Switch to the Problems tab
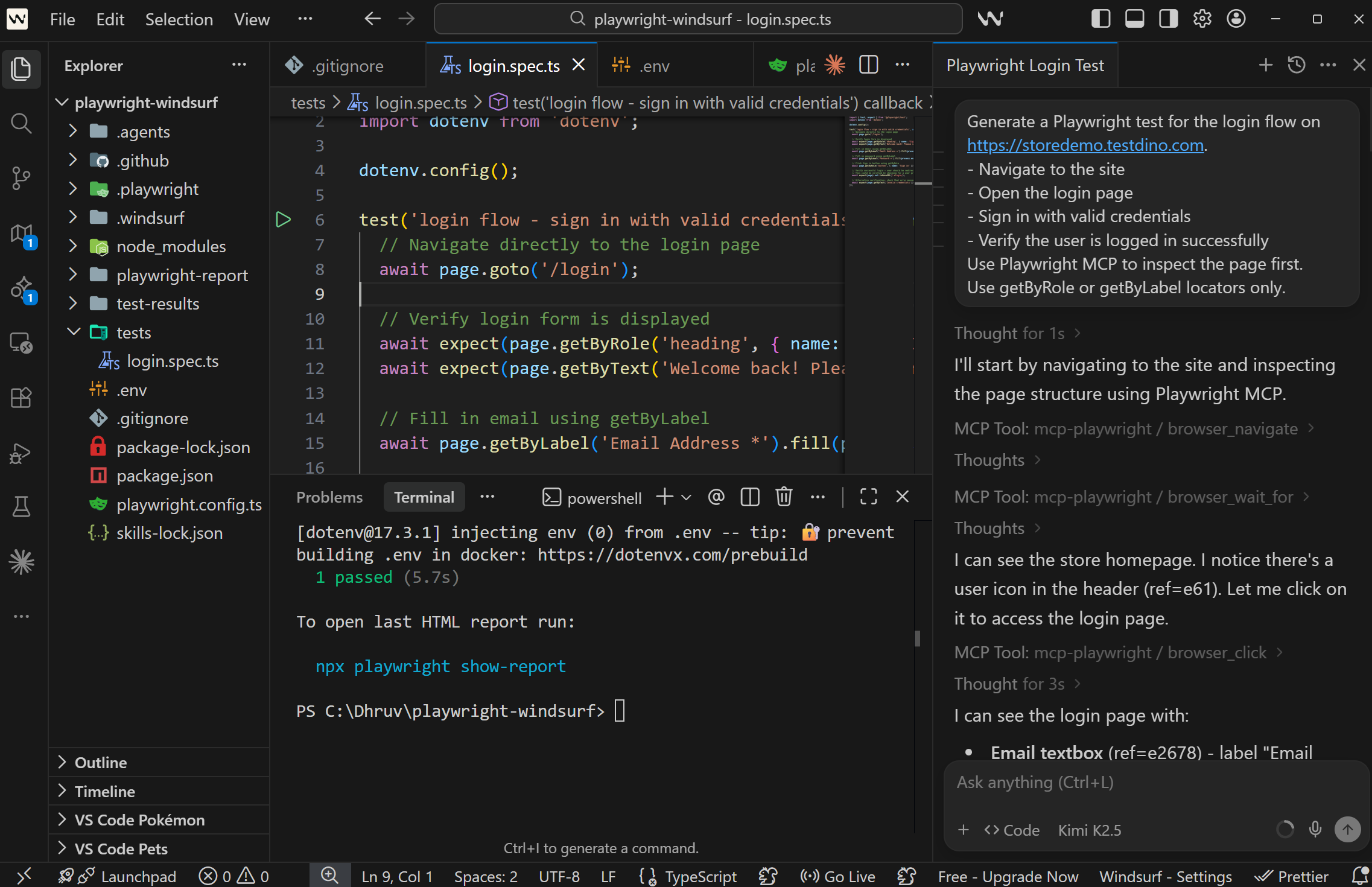Image resolution: width=1372 pixels, height=887 pixels. coord(329,497)
